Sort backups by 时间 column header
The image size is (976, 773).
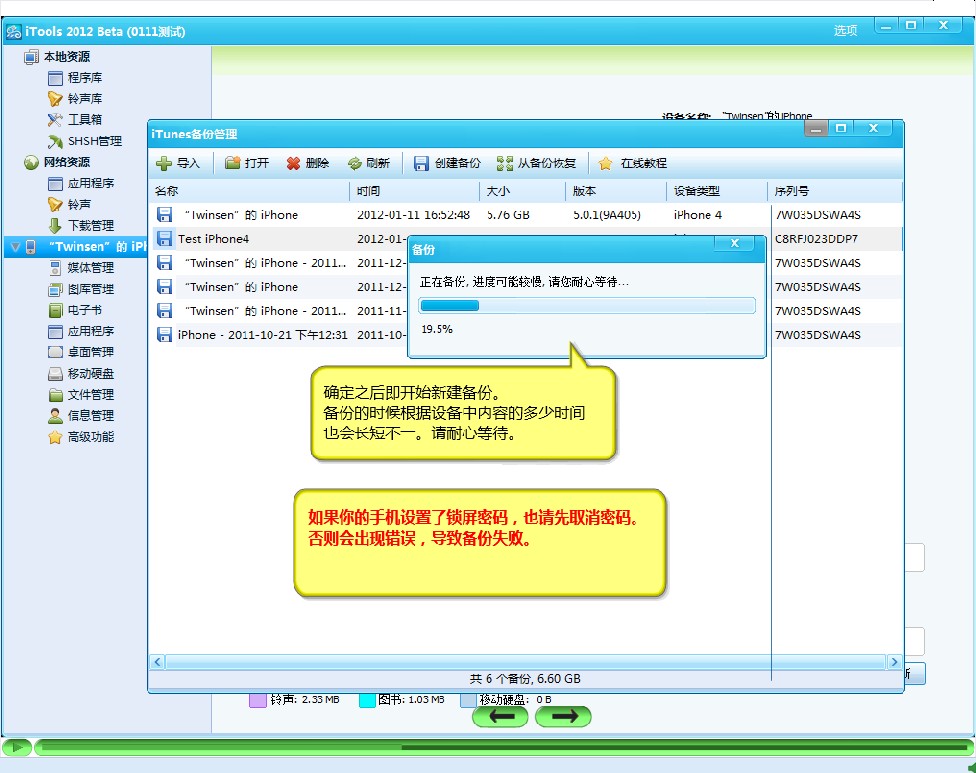(x=413, y=191)
